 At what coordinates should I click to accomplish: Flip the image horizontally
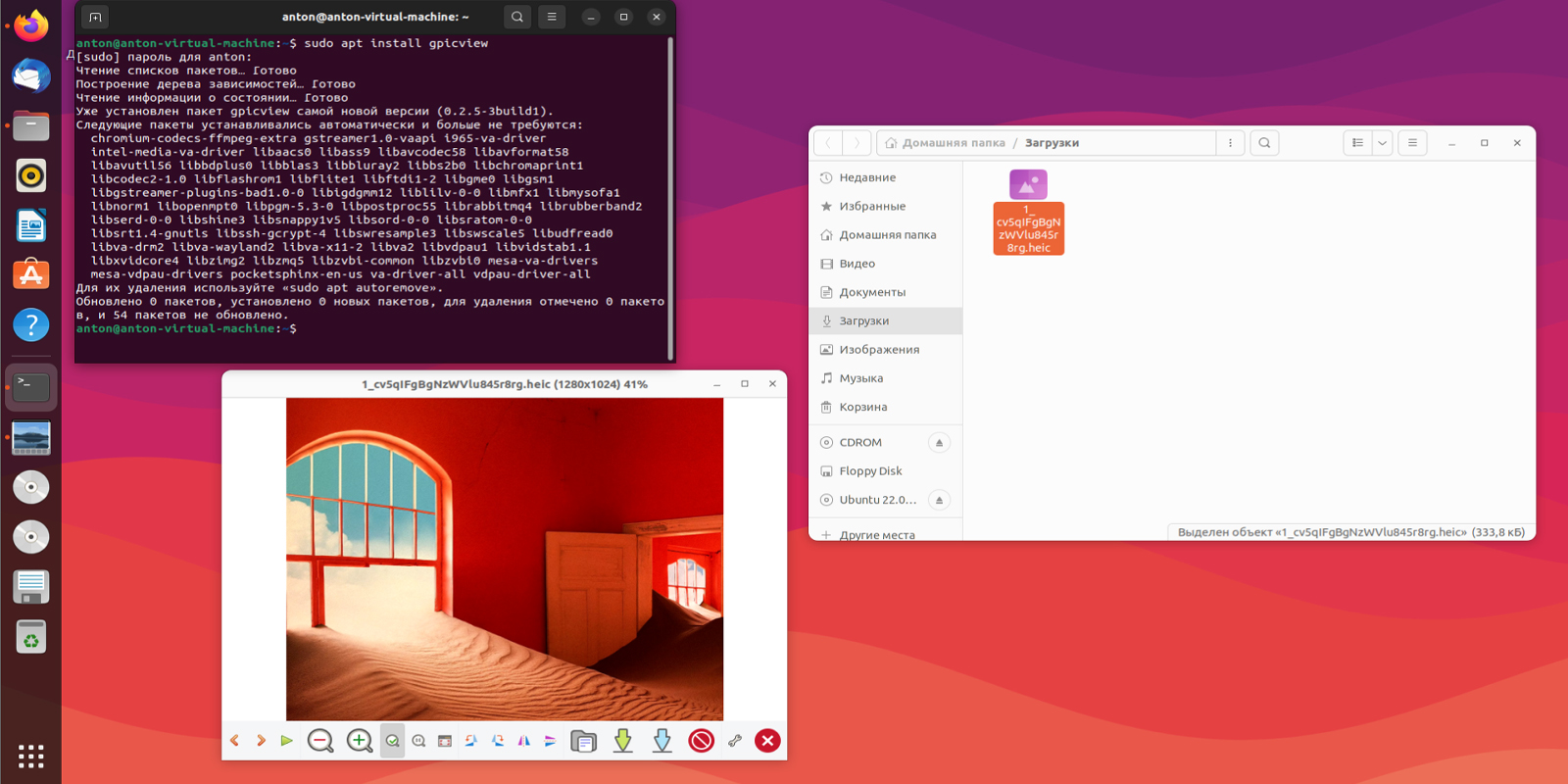(524, 741)
